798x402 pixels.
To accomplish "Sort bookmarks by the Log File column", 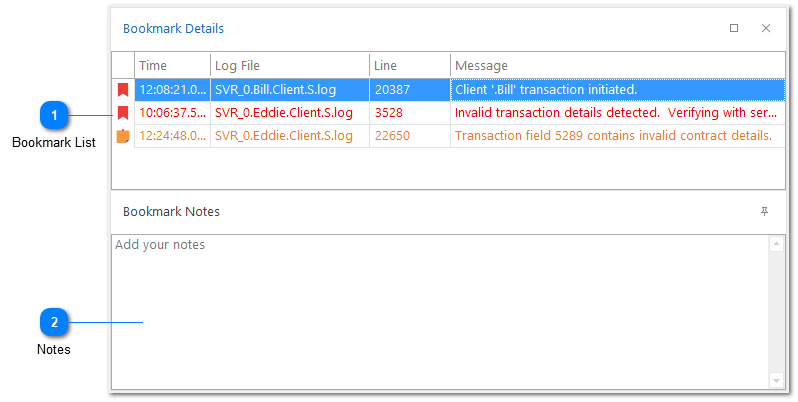I will click(x=289, y=66).
